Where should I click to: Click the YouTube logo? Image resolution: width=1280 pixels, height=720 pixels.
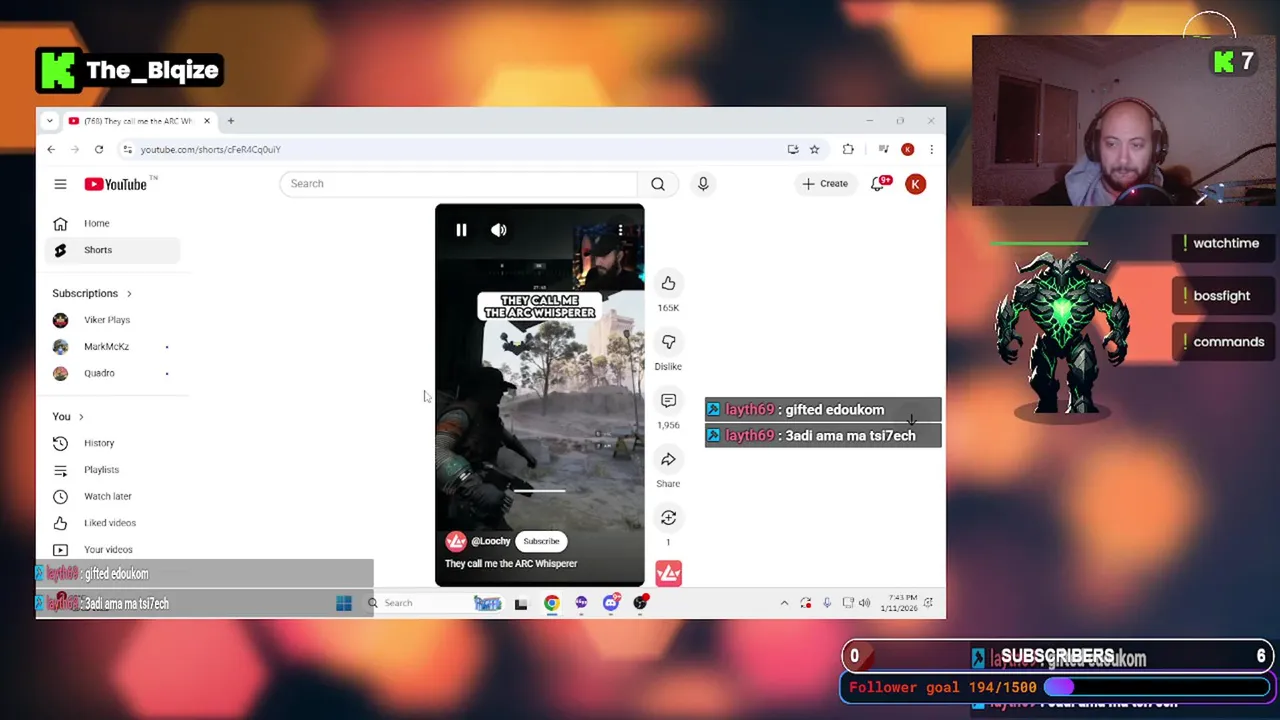point(116,184)
